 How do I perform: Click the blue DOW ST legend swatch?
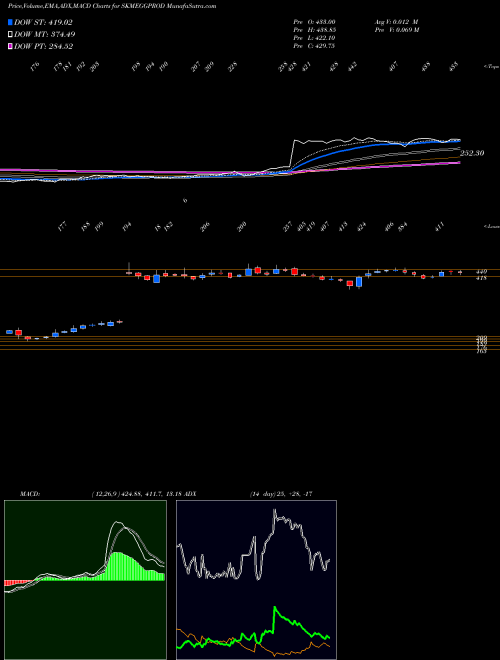click(10, 22)
